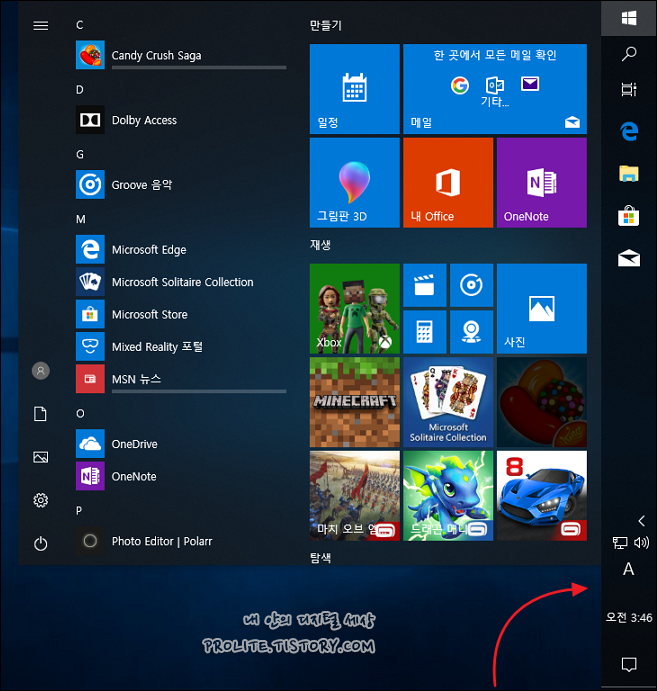Open Groove 음악 in the app list
Image resolution: width=657 pixels, height=691 pixels.
181,185
